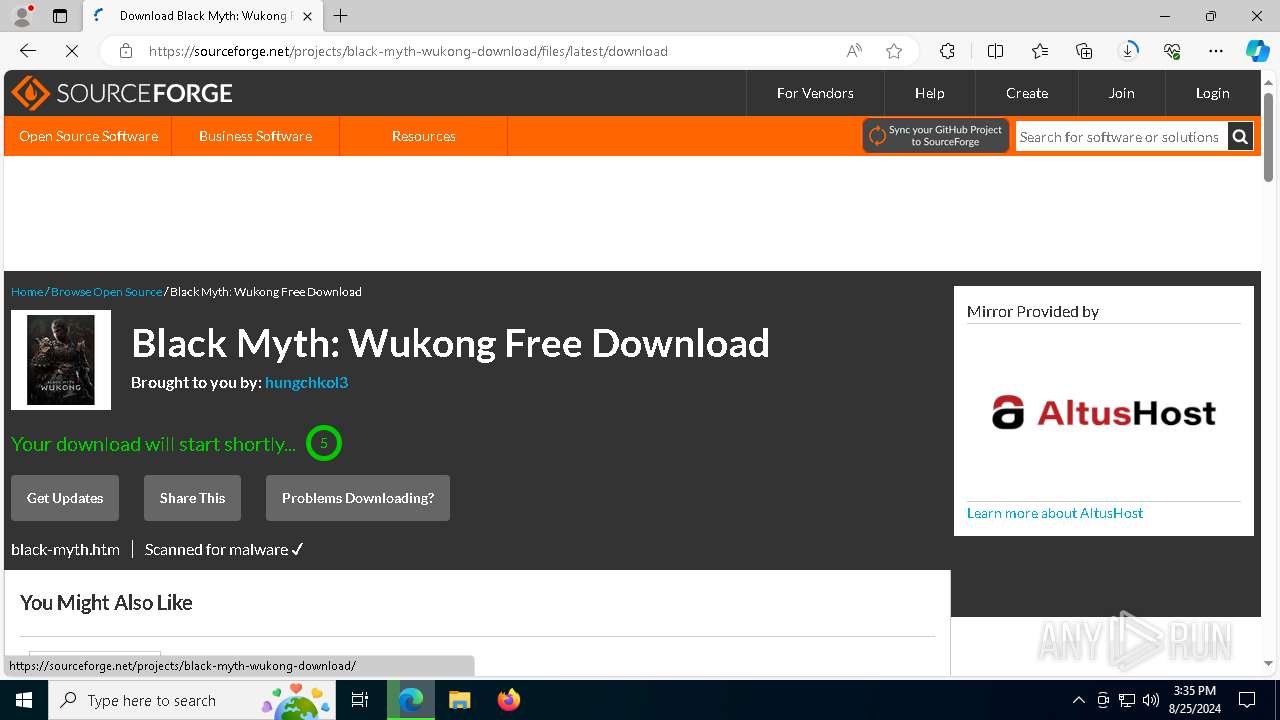Open the Help menu

pos(929,93)
